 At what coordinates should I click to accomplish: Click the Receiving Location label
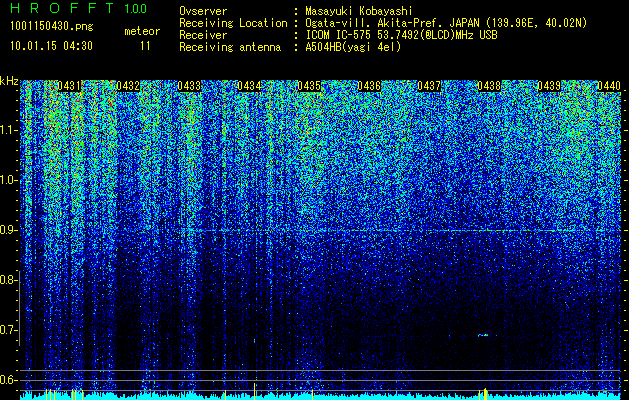point(233,23)
